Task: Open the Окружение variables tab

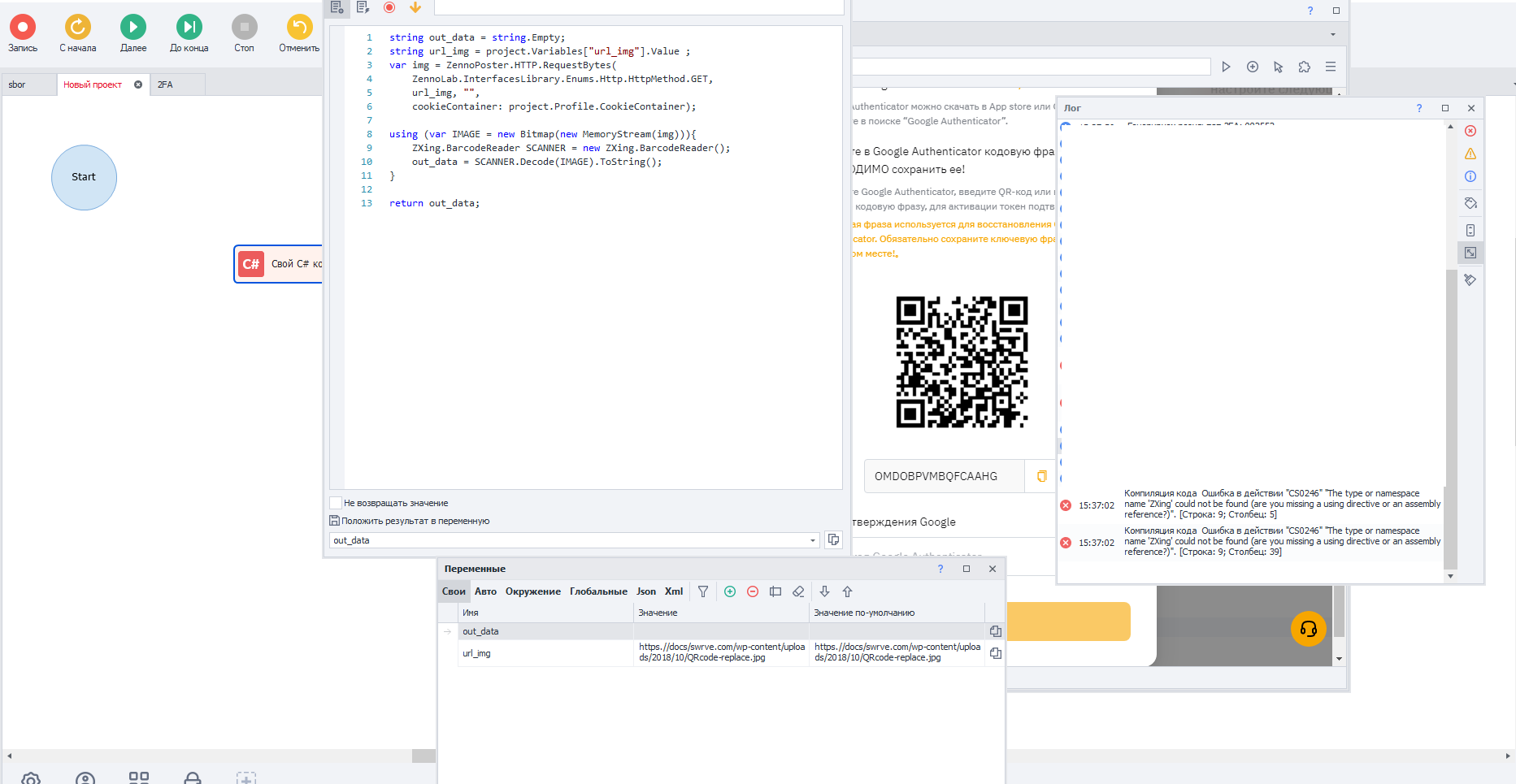Action: pyautogui.click(x=532, y=591)
